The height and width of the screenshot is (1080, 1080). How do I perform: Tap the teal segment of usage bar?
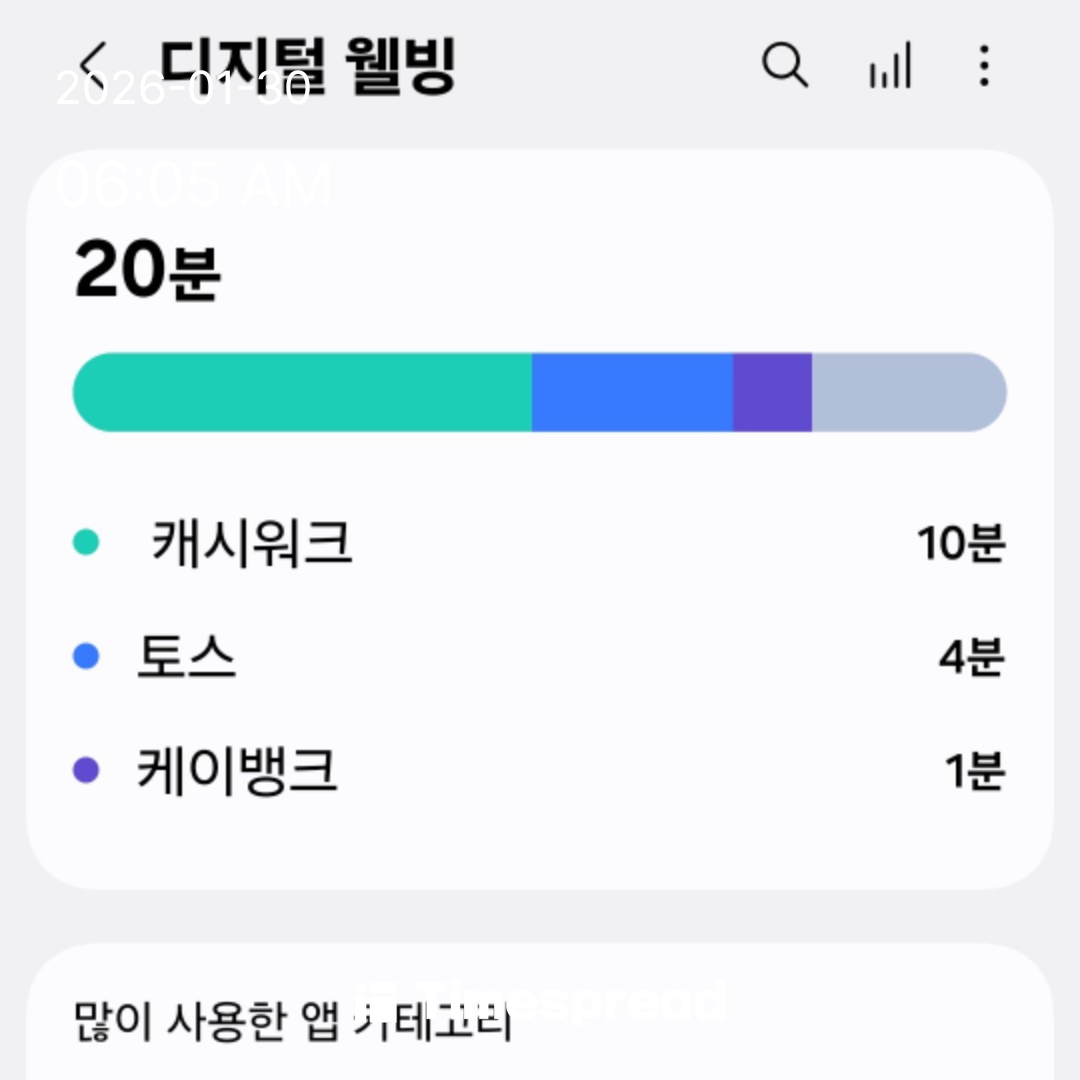point(302,392)
